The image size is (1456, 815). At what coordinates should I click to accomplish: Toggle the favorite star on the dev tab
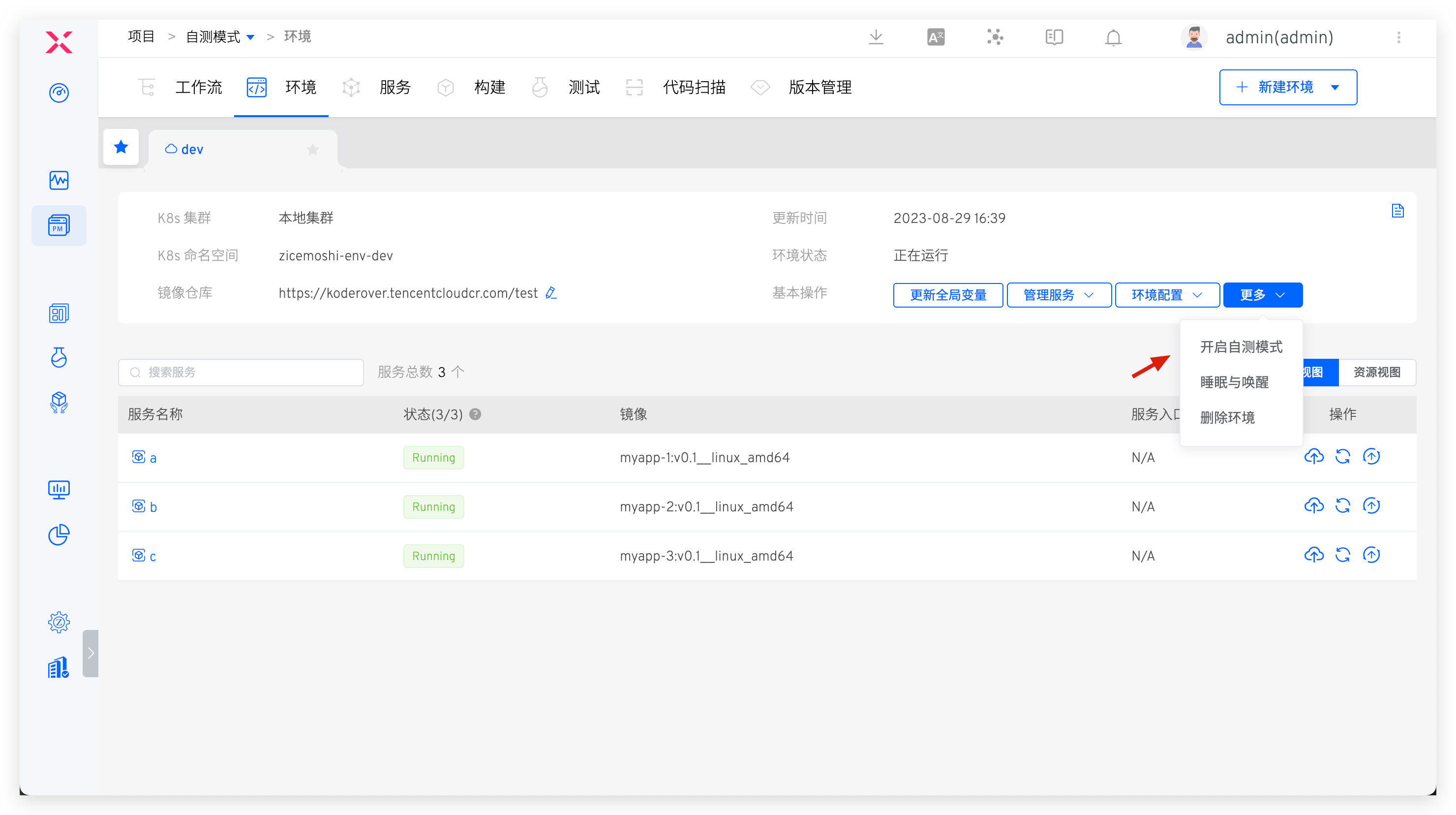pyautogui.click(x=312, y=149)
